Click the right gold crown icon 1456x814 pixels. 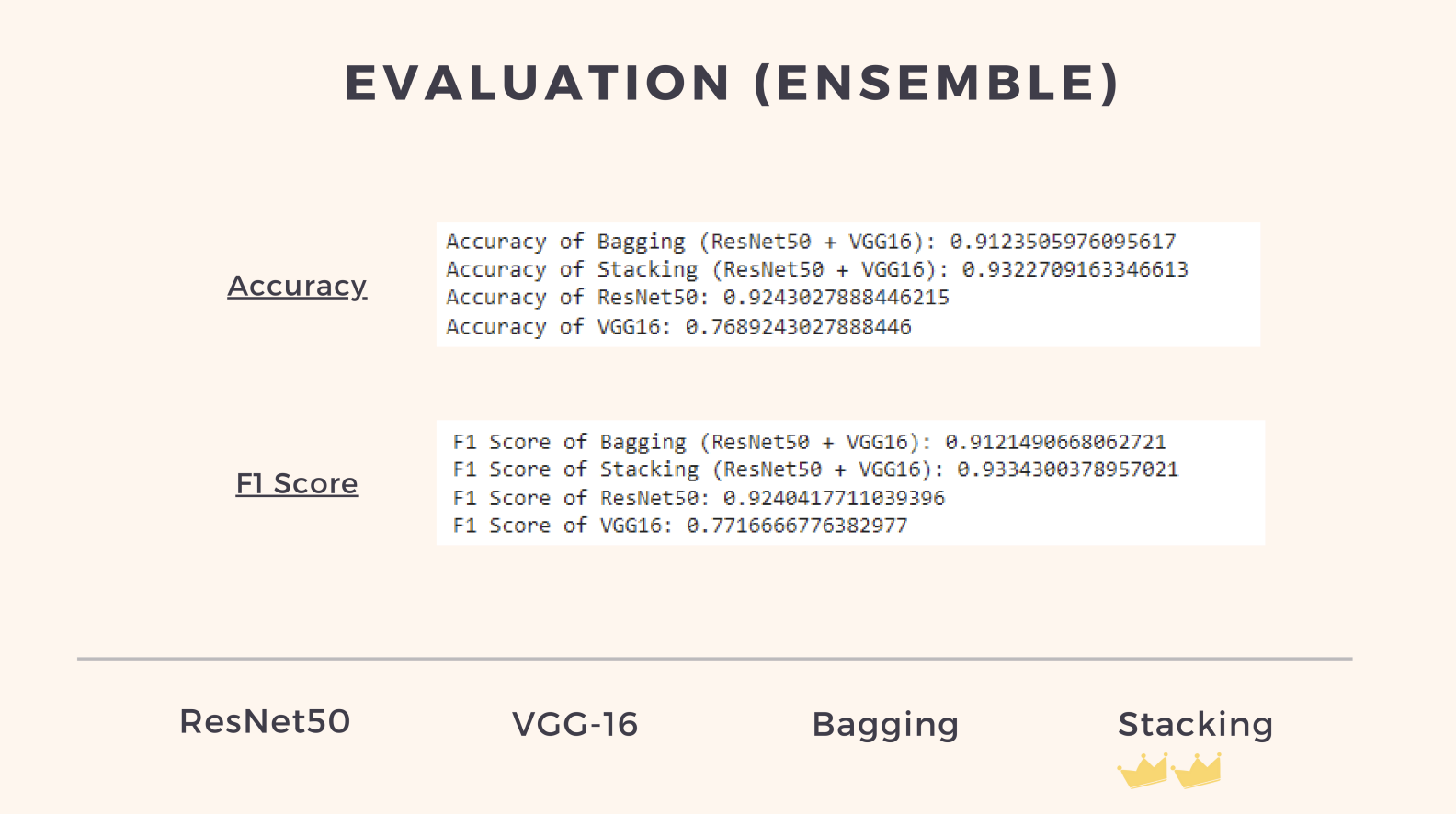pyautogui.click(x=1197, y=771)
